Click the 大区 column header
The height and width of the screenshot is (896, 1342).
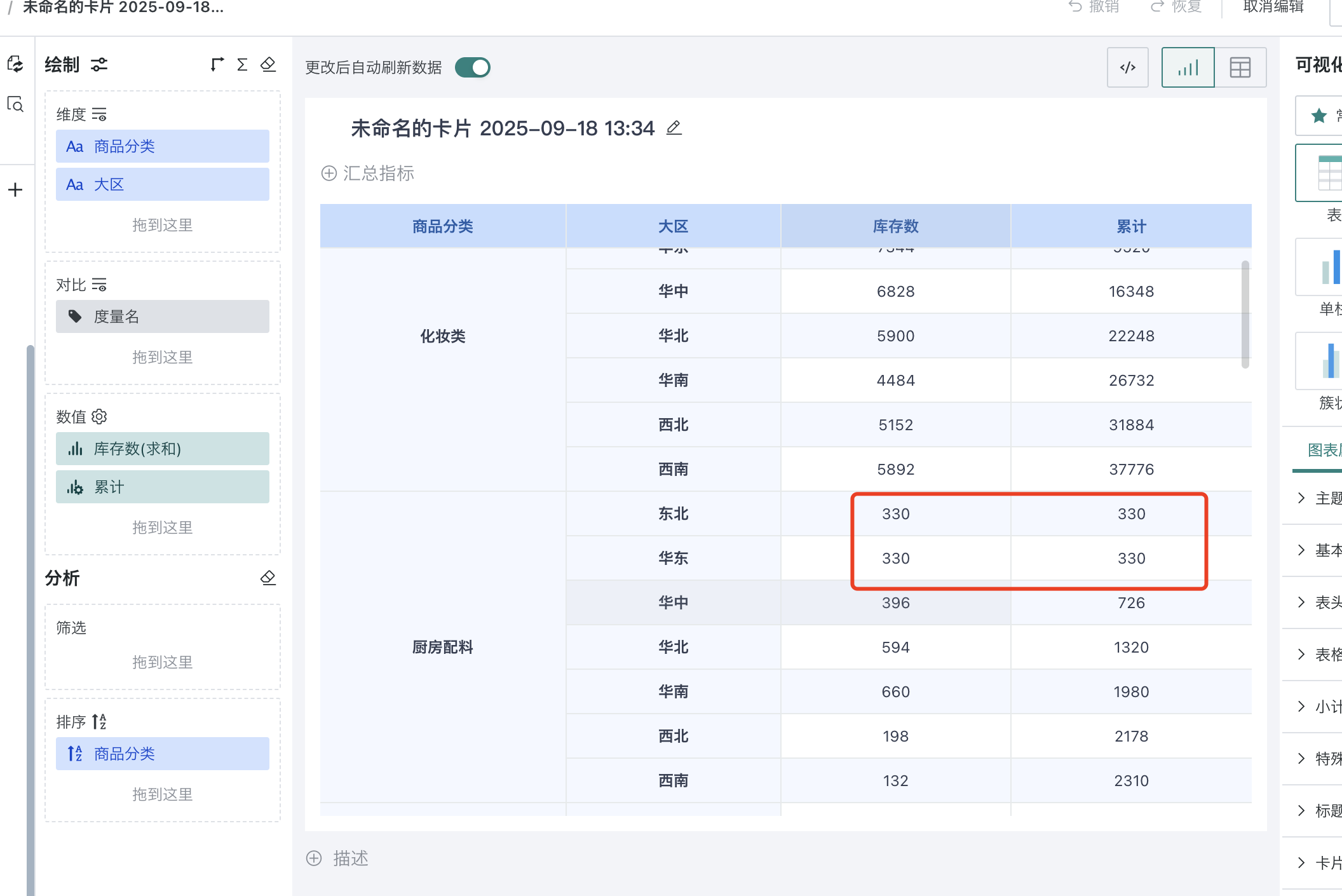click(674, 226)
